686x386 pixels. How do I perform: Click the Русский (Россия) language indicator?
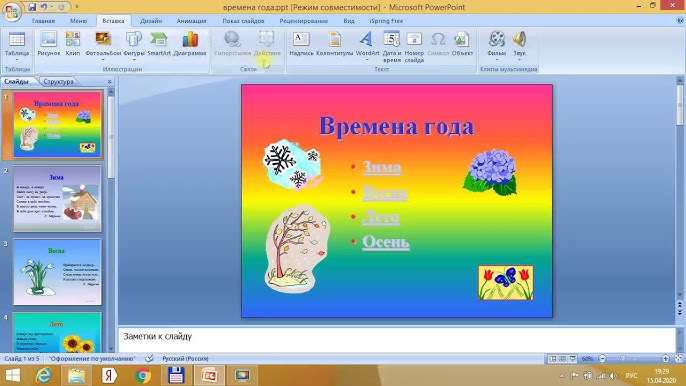tap(185, 358)
